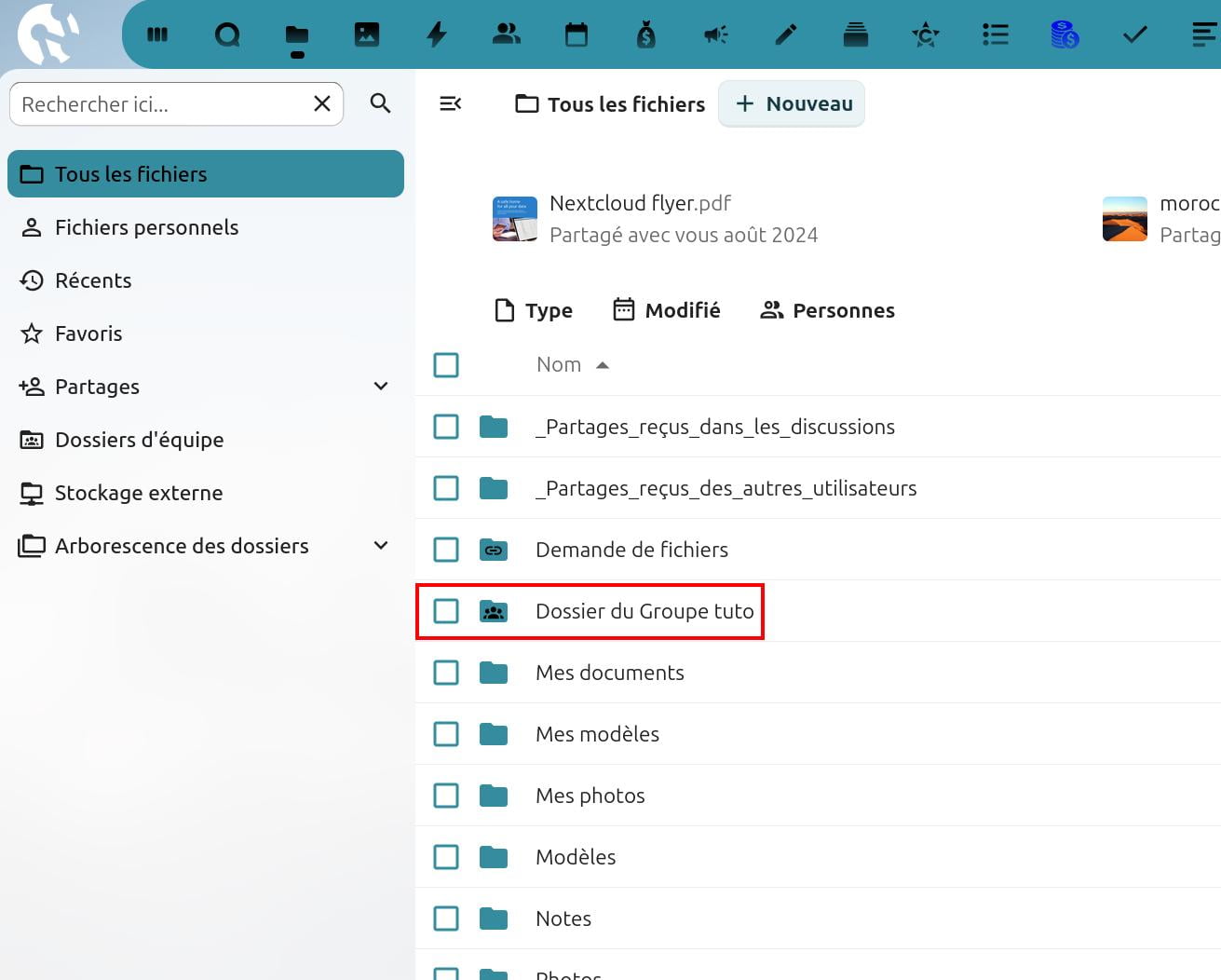1221x980 pixels.
Task: Open 'Favoris' in the sidebar
Action: [x=206, y=333]
